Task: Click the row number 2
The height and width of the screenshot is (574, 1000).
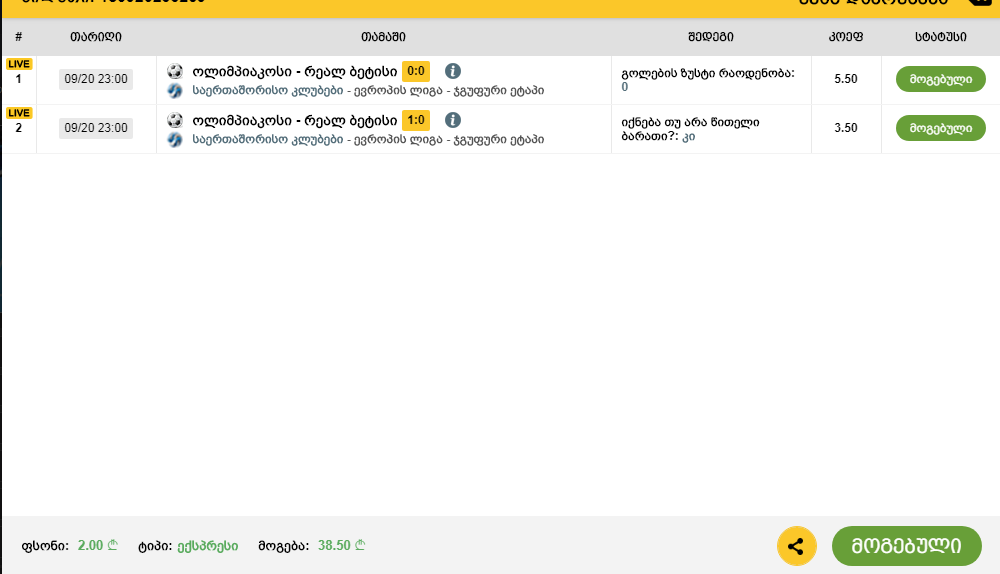Action: pos(18,128)
